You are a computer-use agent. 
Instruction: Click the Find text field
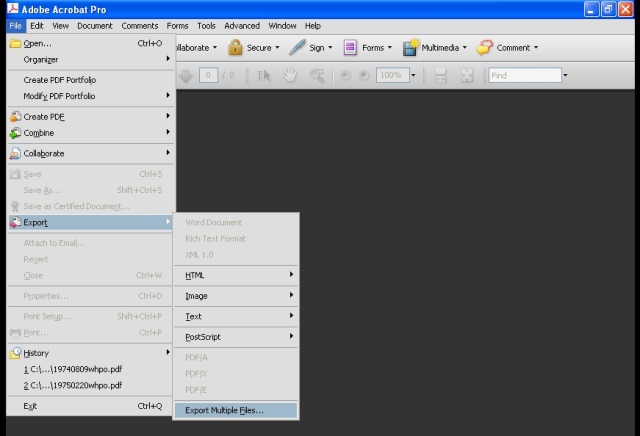click(x=525, y=76)
